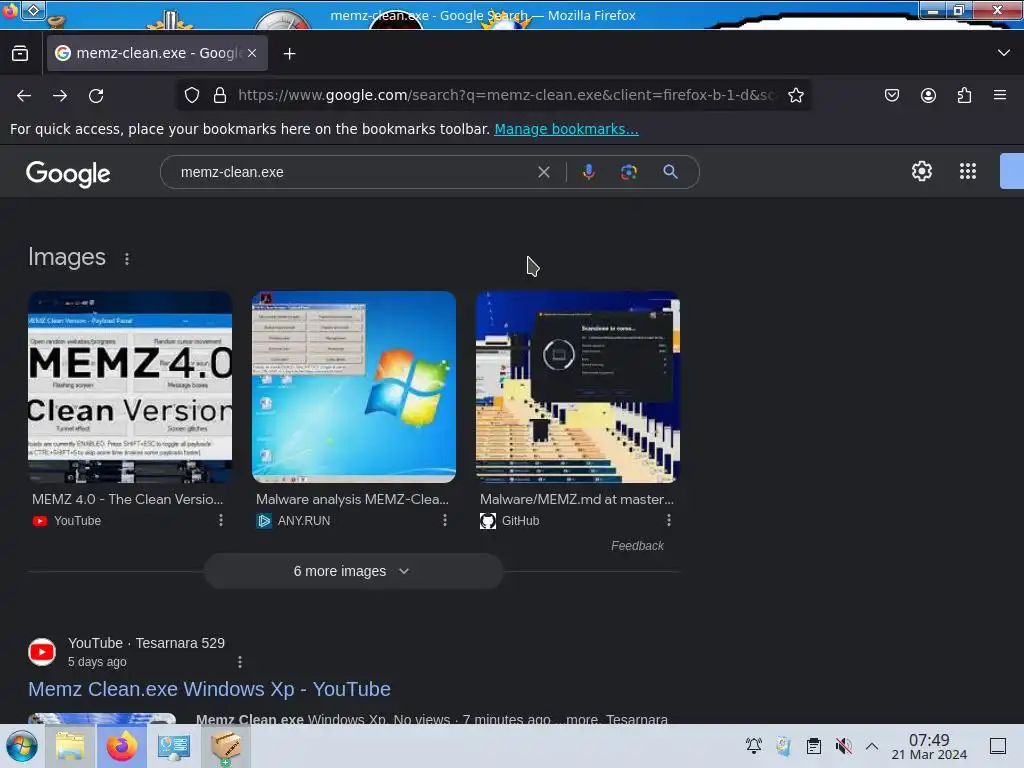Open the system settings taskbar icon
The image size is (1024, 768).
click(174, 746)
